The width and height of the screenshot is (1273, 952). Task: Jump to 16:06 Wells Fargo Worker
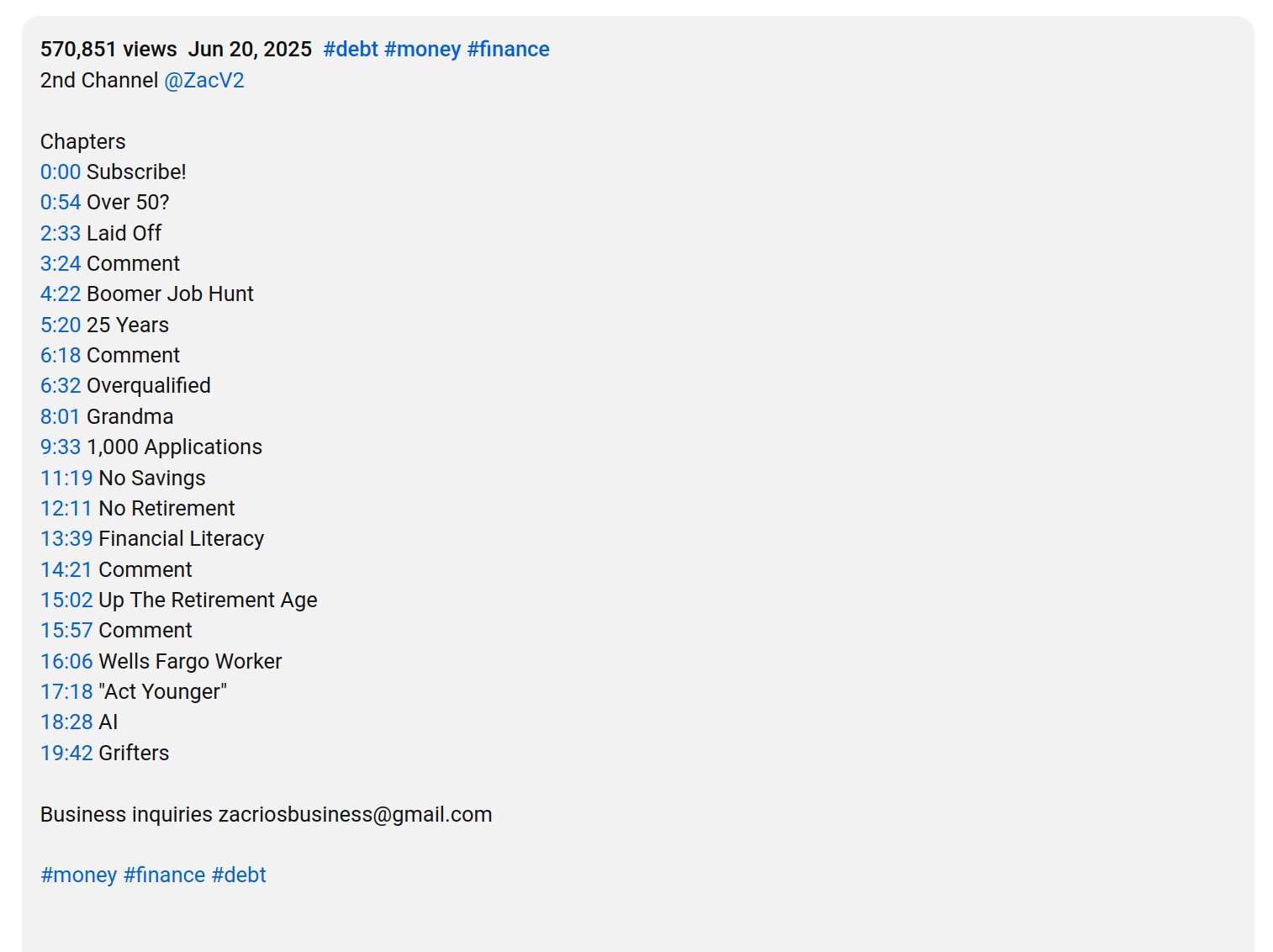66,662
